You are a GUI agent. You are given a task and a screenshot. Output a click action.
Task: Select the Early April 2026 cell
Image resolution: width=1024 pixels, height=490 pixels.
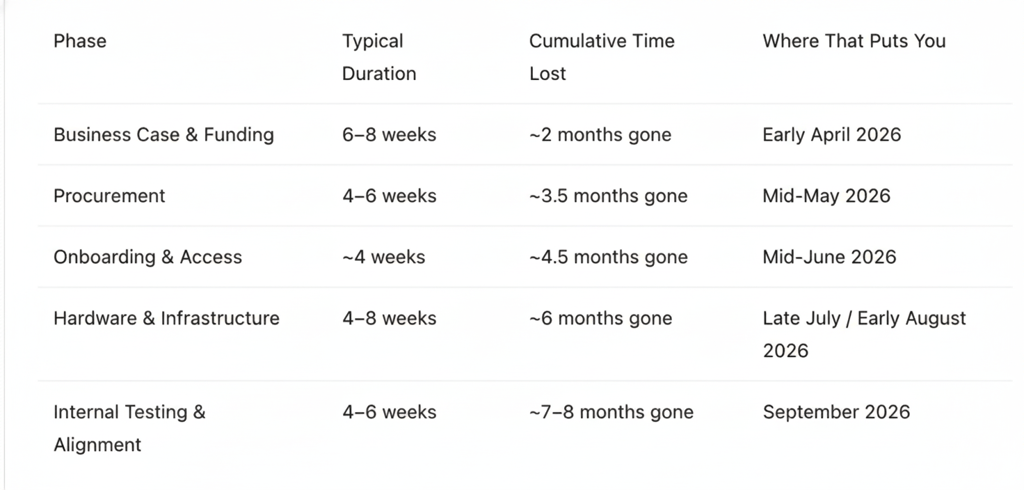pos(831,134)
